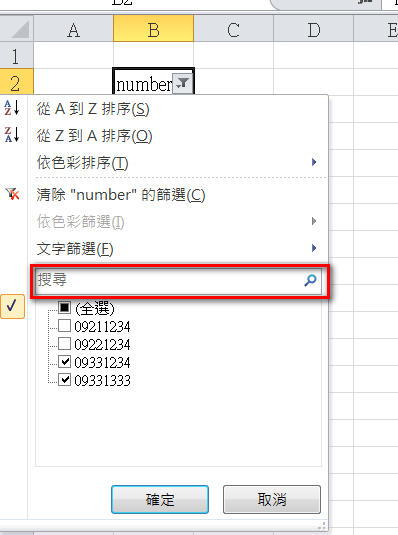Select row 2 header
Image resolution: width=398 pixels, height=535 pixels.
[x=16, y=82]
